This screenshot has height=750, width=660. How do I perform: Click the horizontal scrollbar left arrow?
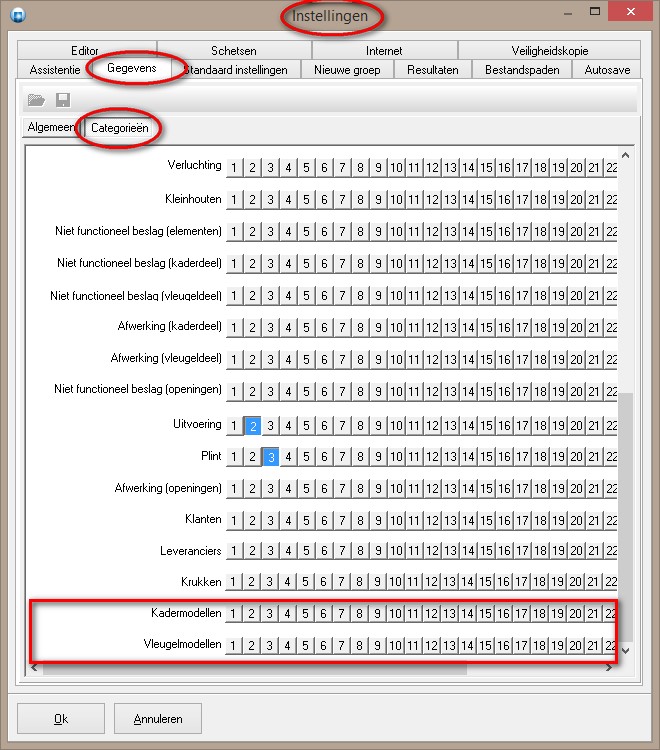click(34, 668)
